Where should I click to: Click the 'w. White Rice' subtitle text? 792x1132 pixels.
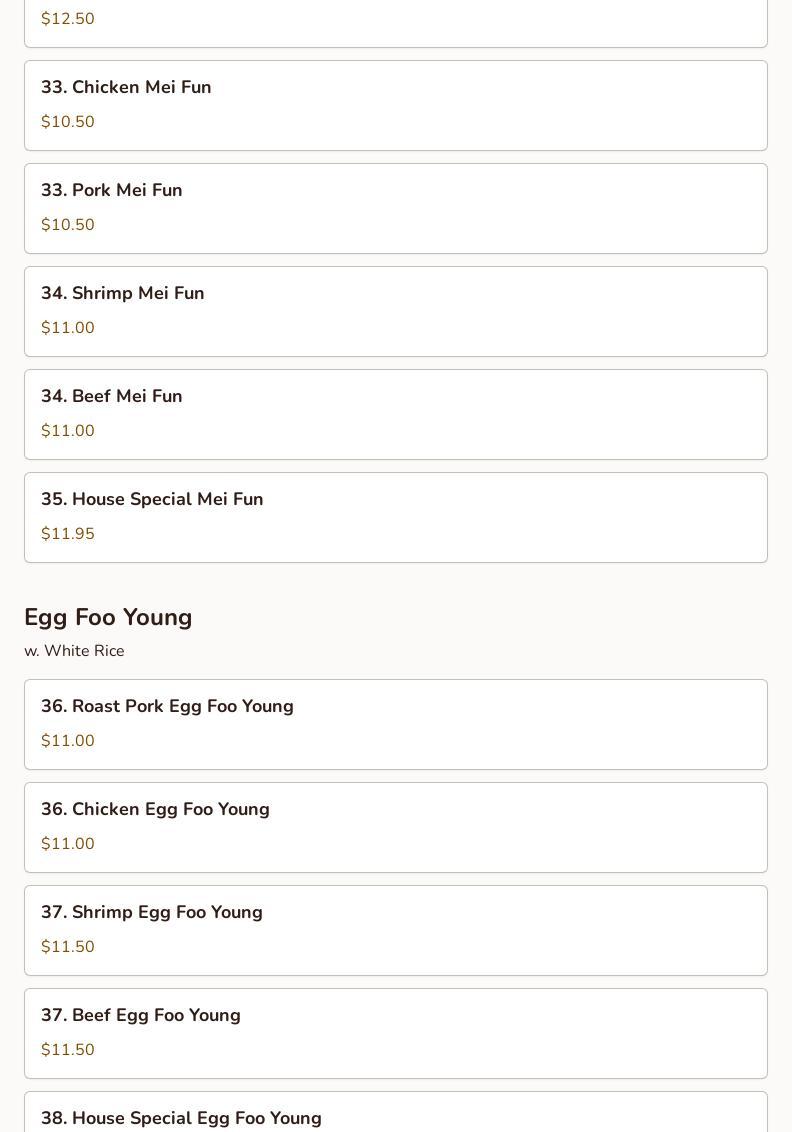tap(74, 651)
